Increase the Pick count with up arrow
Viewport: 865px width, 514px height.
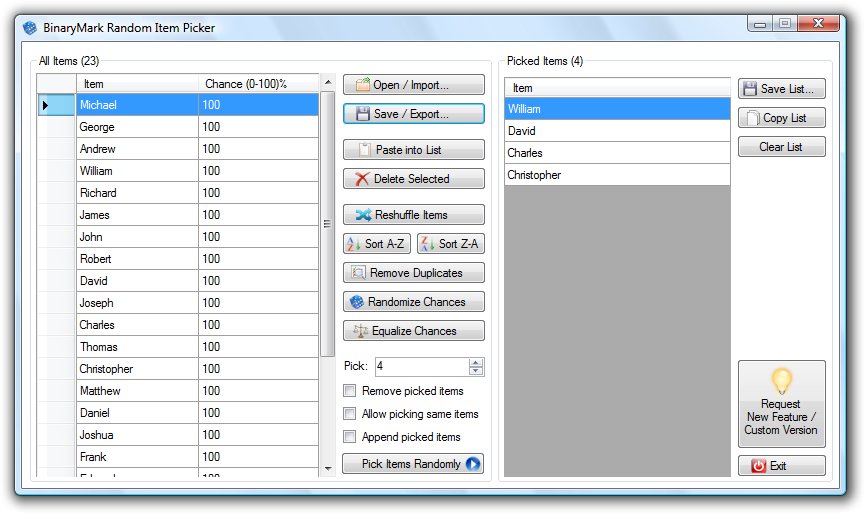(x=476, y=362)
